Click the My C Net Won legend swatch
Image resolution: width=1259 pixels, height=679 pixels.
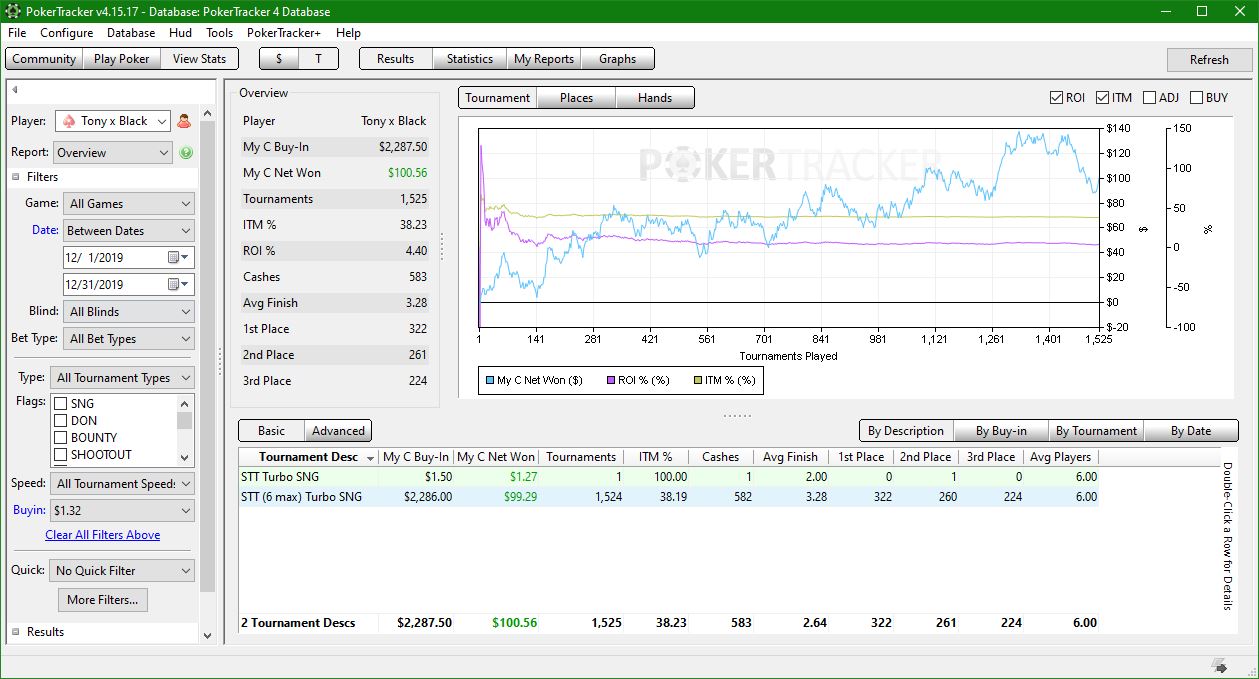point(489,380)
